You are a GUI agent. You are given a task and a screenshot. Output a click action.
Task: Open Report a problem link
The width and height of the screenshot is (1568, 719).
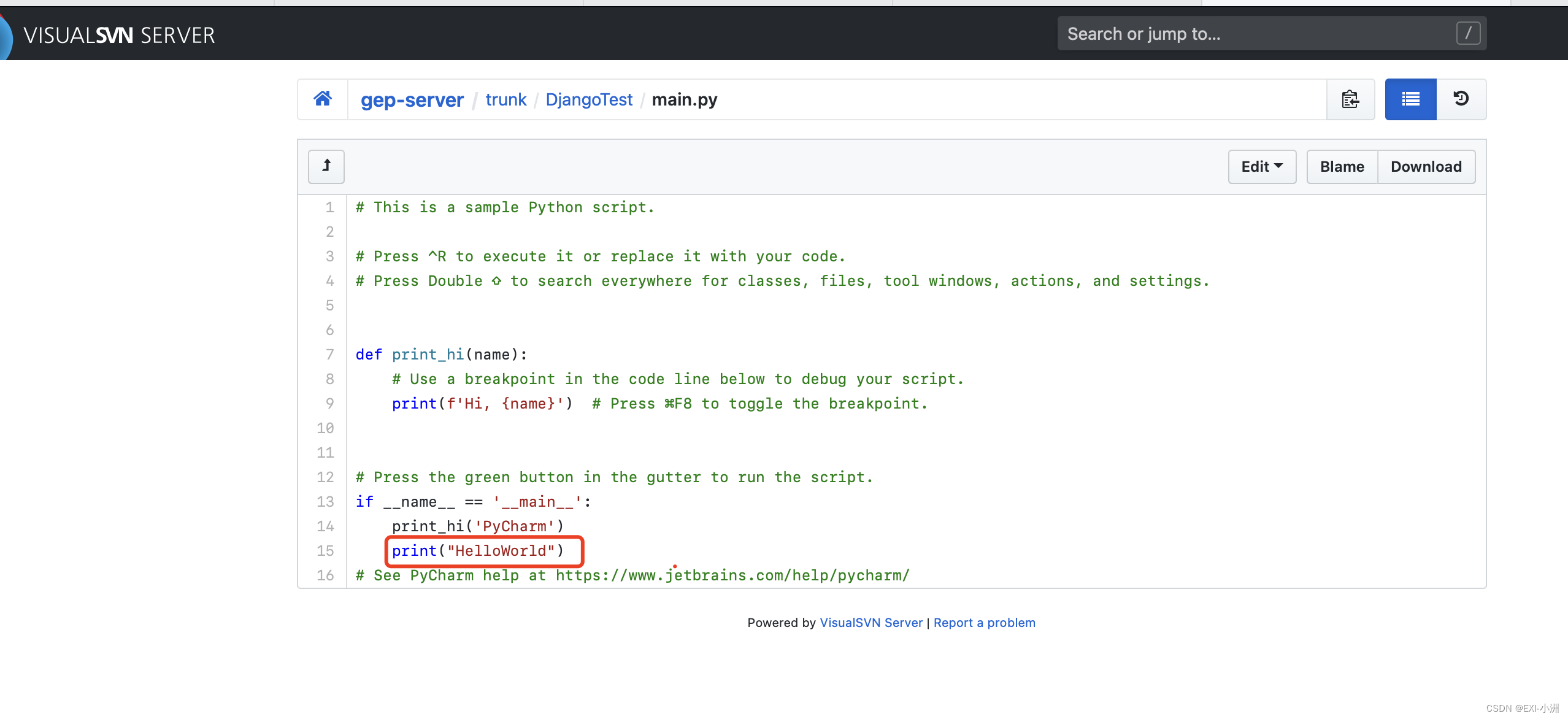(x=984, y=623)
